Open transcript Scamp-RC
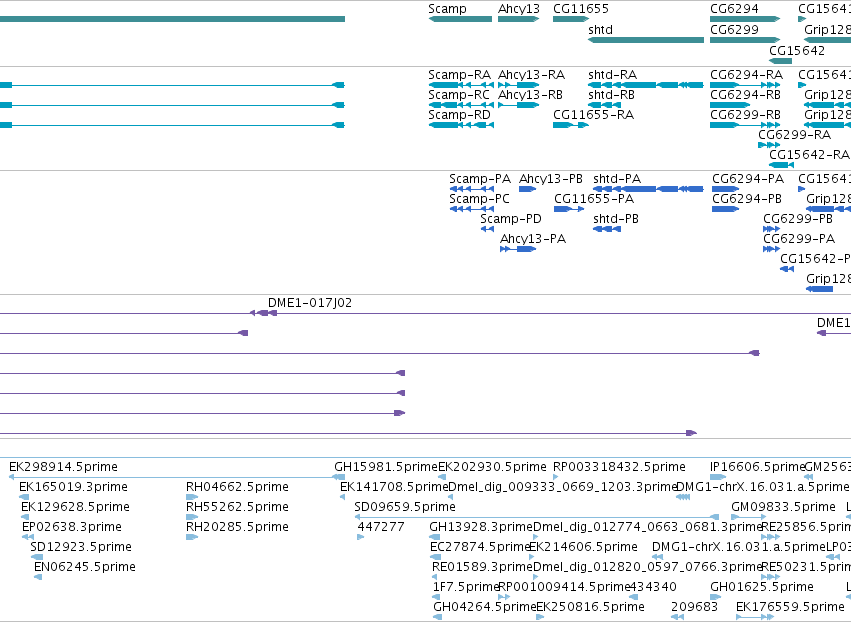 pyautogui.click(x=461, y=105)
